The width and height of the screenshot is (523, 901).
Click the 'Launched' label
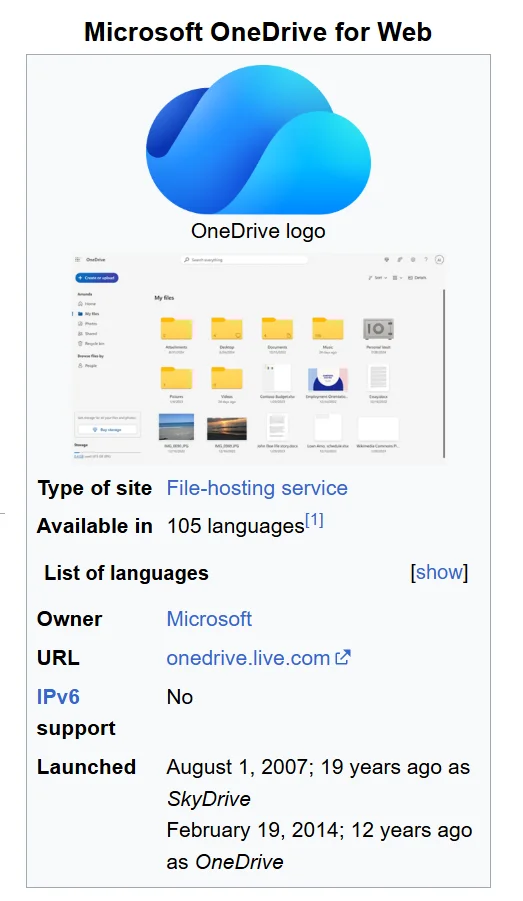[x=86, y=767]
